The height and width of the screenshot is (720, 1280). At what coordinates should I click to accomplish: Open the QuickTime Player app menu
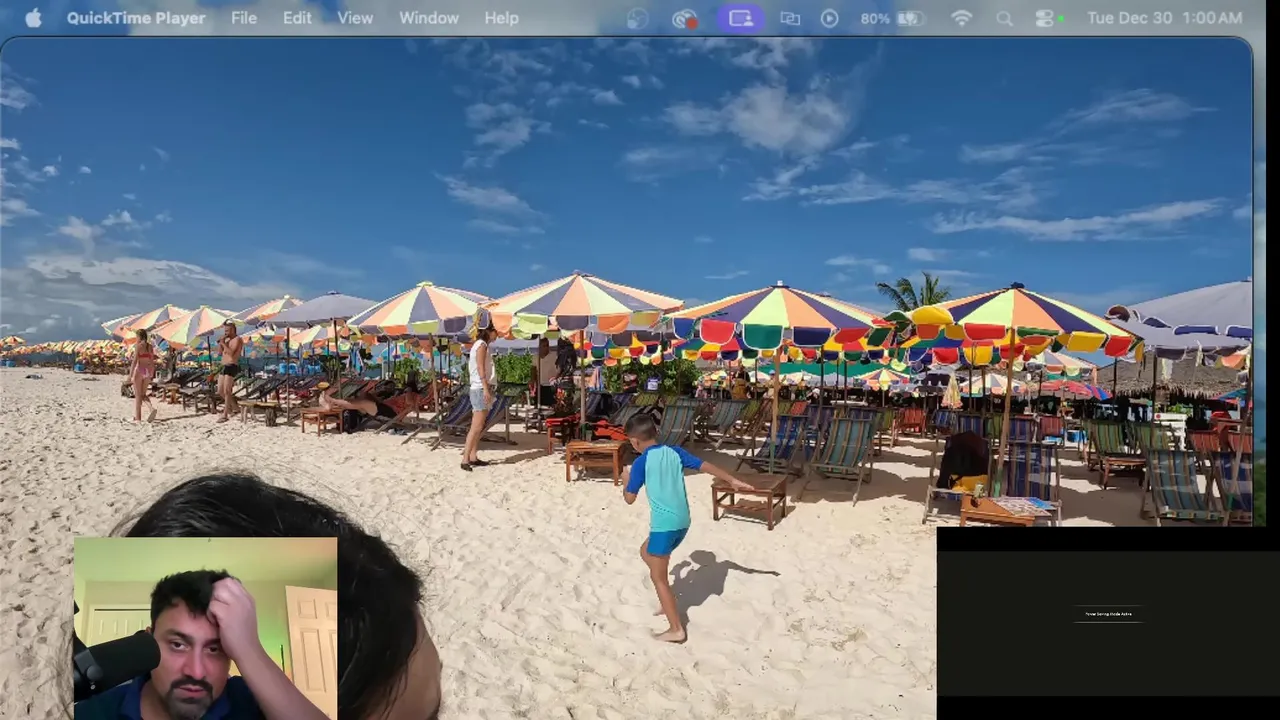point(136,18)
